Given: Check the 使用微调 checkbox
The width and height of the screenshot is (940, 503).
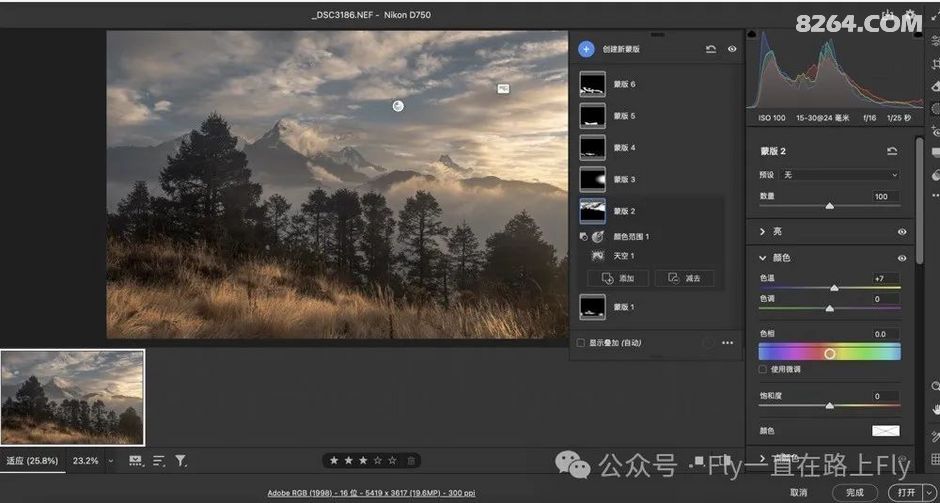Looking at the screenshot, I should pyautogui.click(x=763, y=369).
